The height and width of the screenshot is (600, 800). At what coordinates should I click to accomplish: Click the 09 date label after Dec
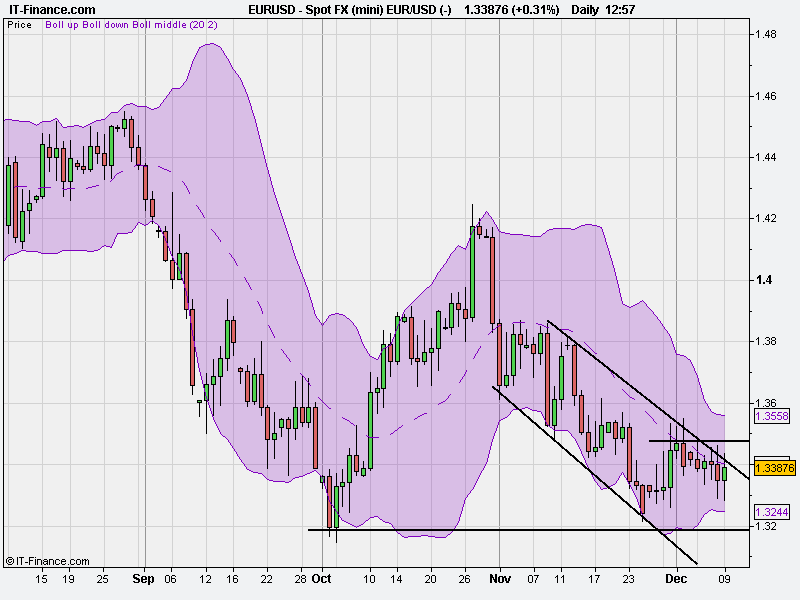(x=724, y=579)
